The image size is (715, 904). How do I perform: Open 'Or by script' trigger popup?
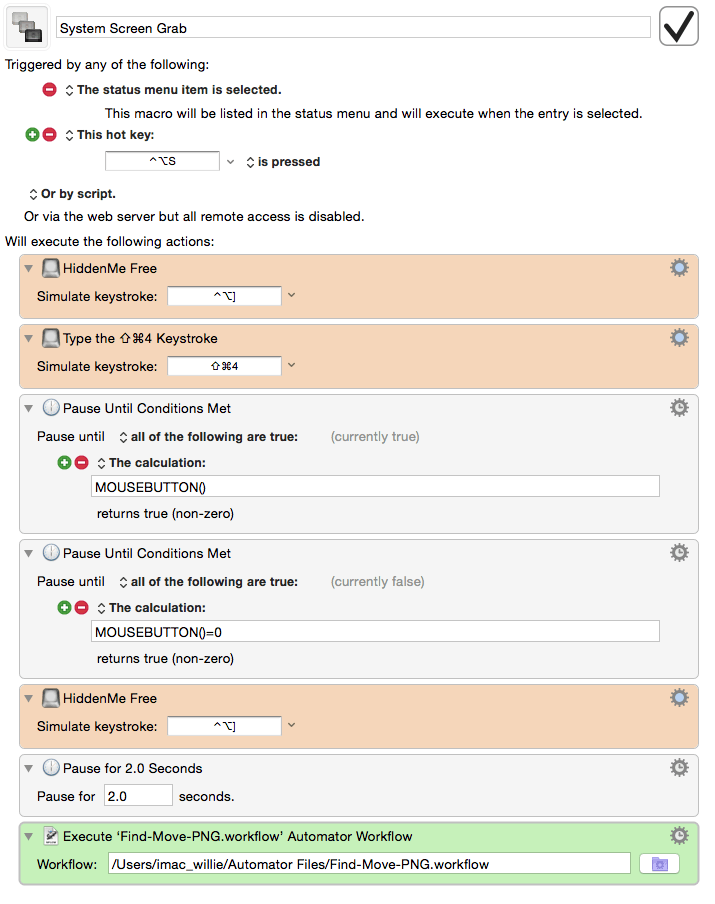click(x=72, y=194)
